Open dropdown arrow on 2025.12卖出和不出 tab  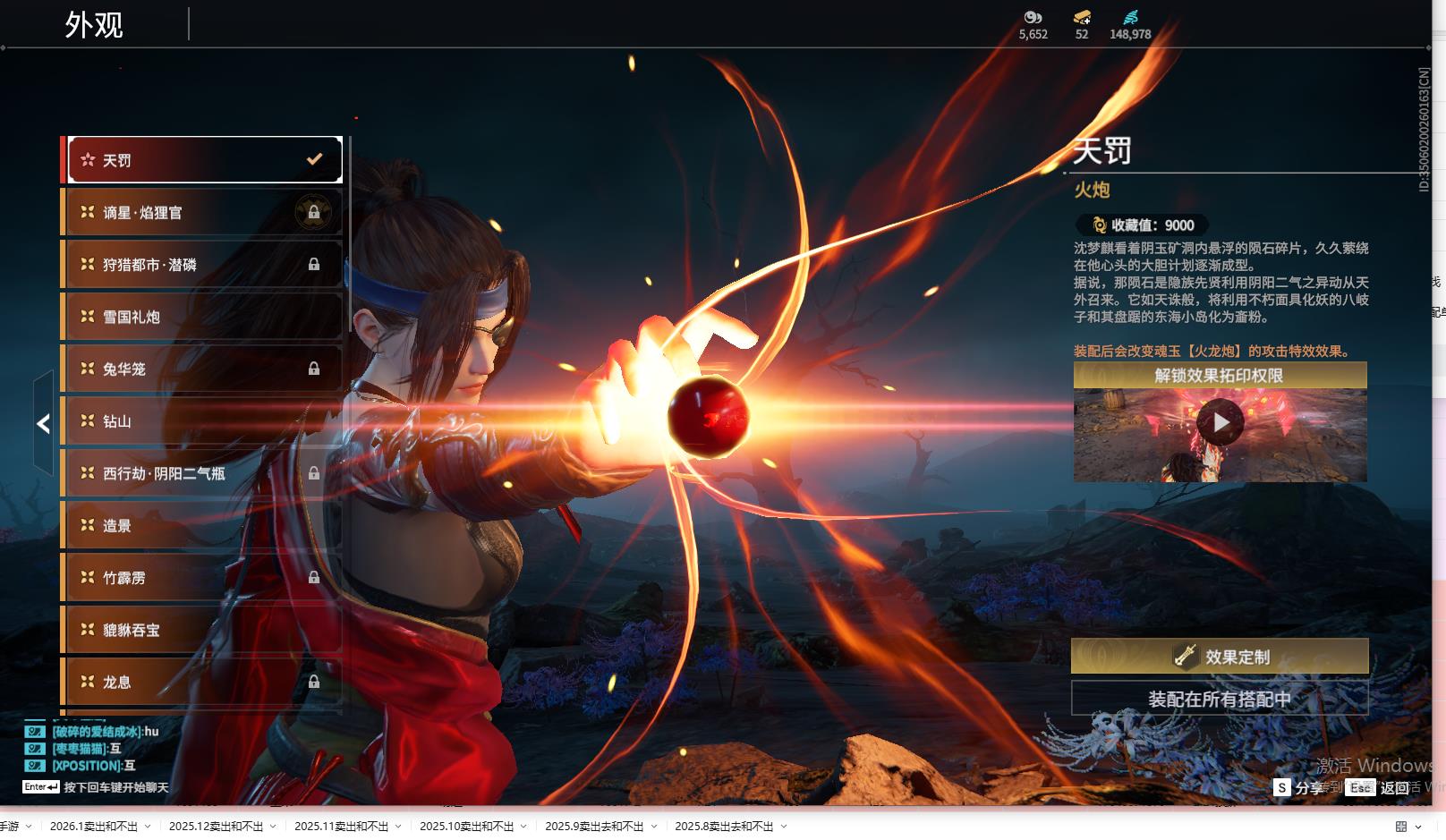click(x=273, y=827)
